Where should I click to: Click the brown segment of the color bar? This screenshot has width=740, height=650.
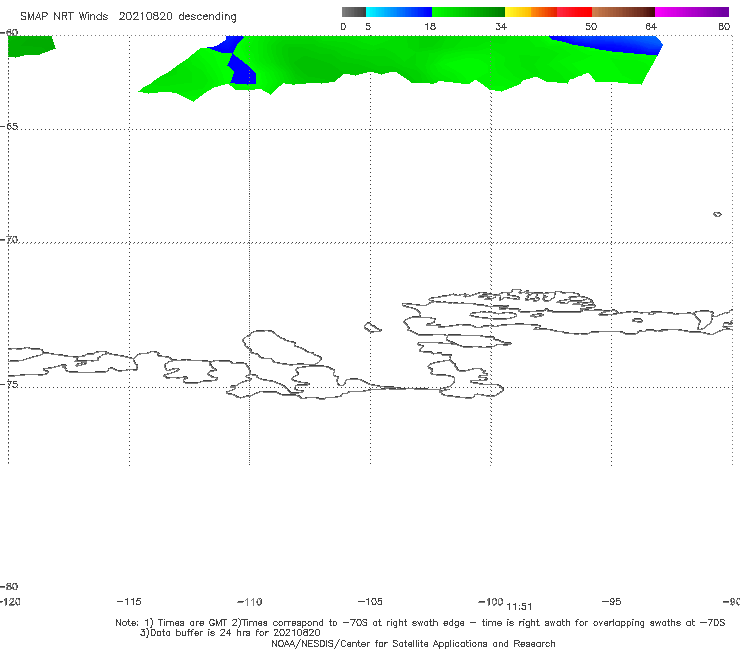[623, 12]
